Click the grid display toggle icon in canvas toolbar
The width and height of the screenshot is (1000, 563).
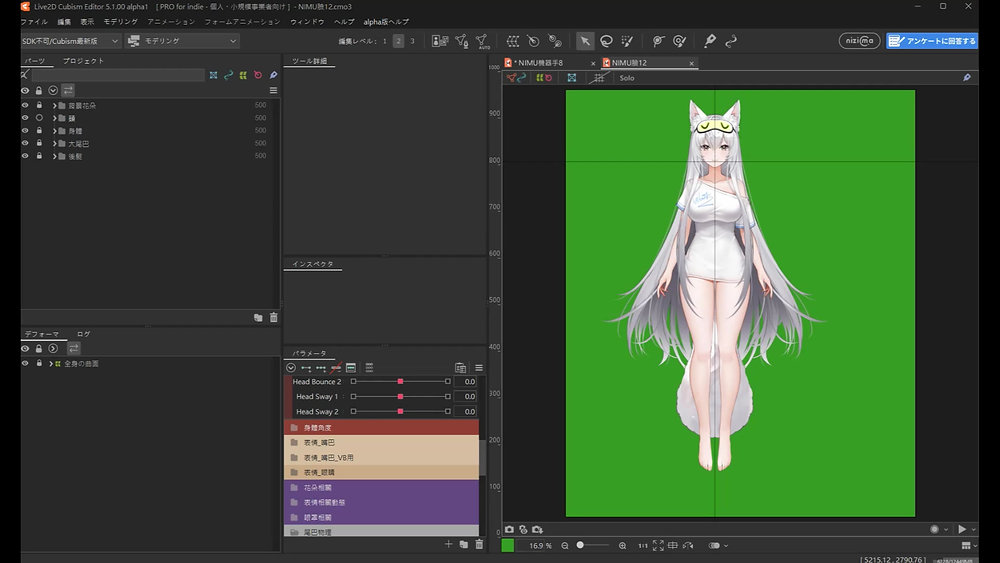point(598,78)
